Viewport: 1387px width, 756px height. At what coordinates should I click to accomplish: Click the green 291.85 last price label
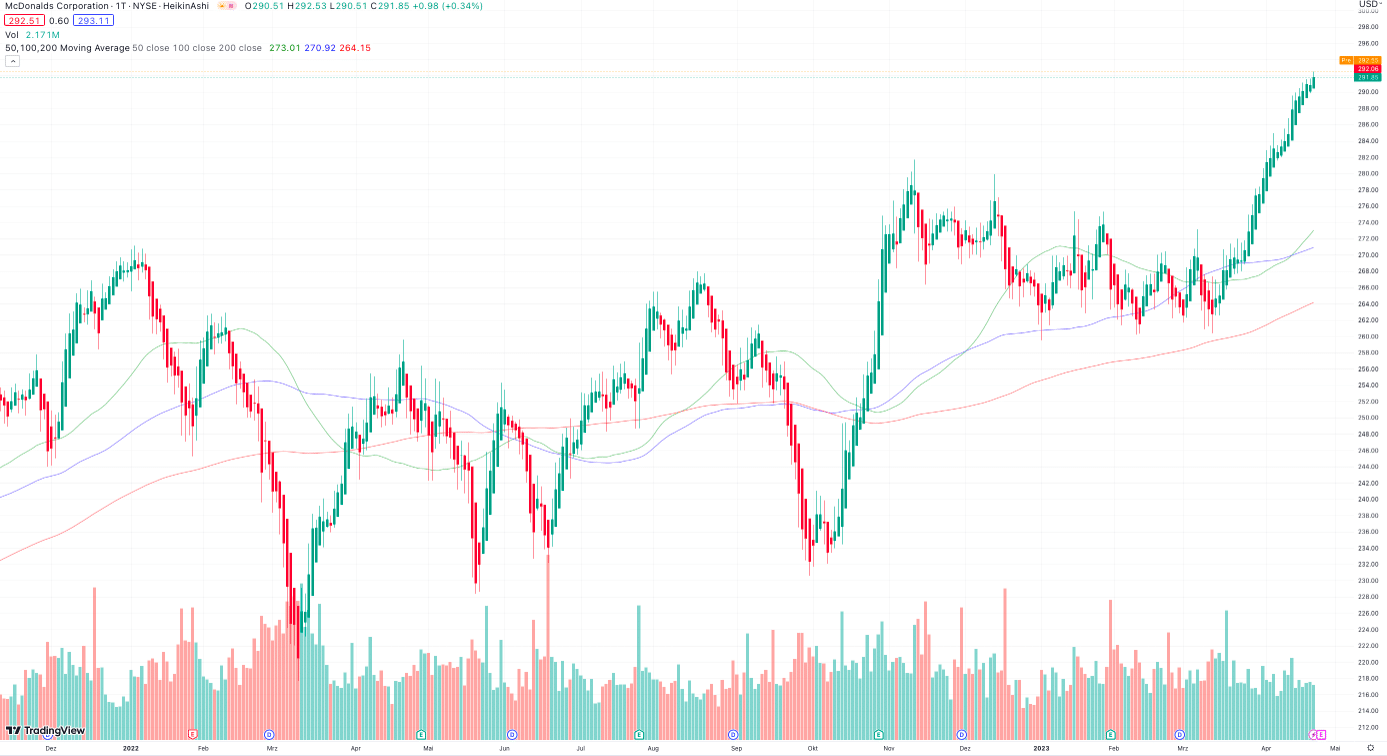(1368, 76)
